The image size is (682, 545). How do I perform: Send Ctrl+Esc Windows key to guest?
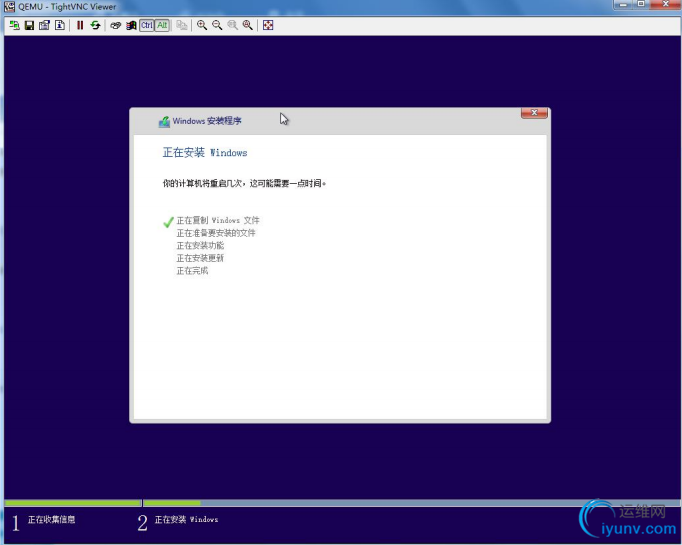pyautogui.click(x=131, y=25)
